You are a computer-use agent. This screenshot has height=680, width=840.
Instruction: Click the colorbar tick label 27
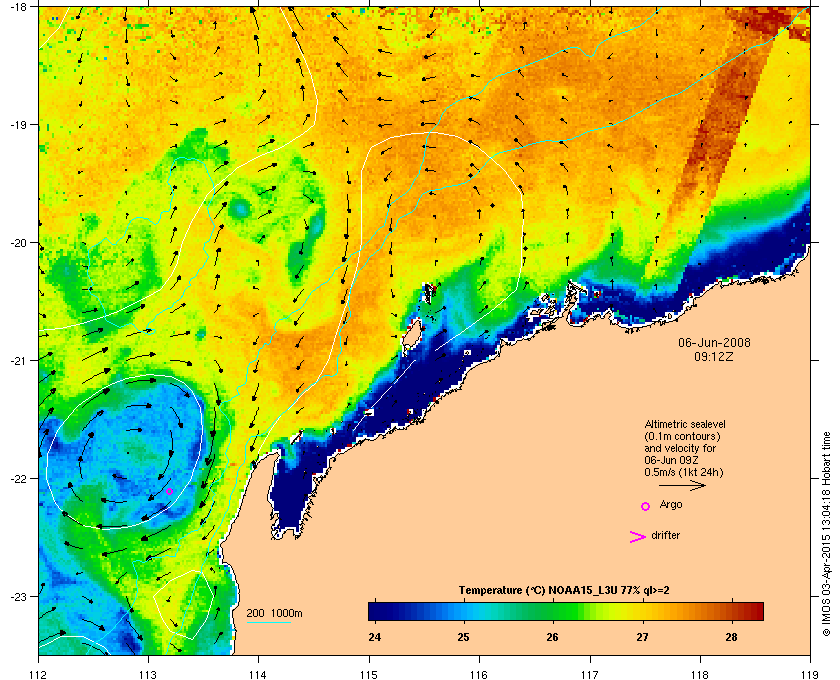pos(642,637)
